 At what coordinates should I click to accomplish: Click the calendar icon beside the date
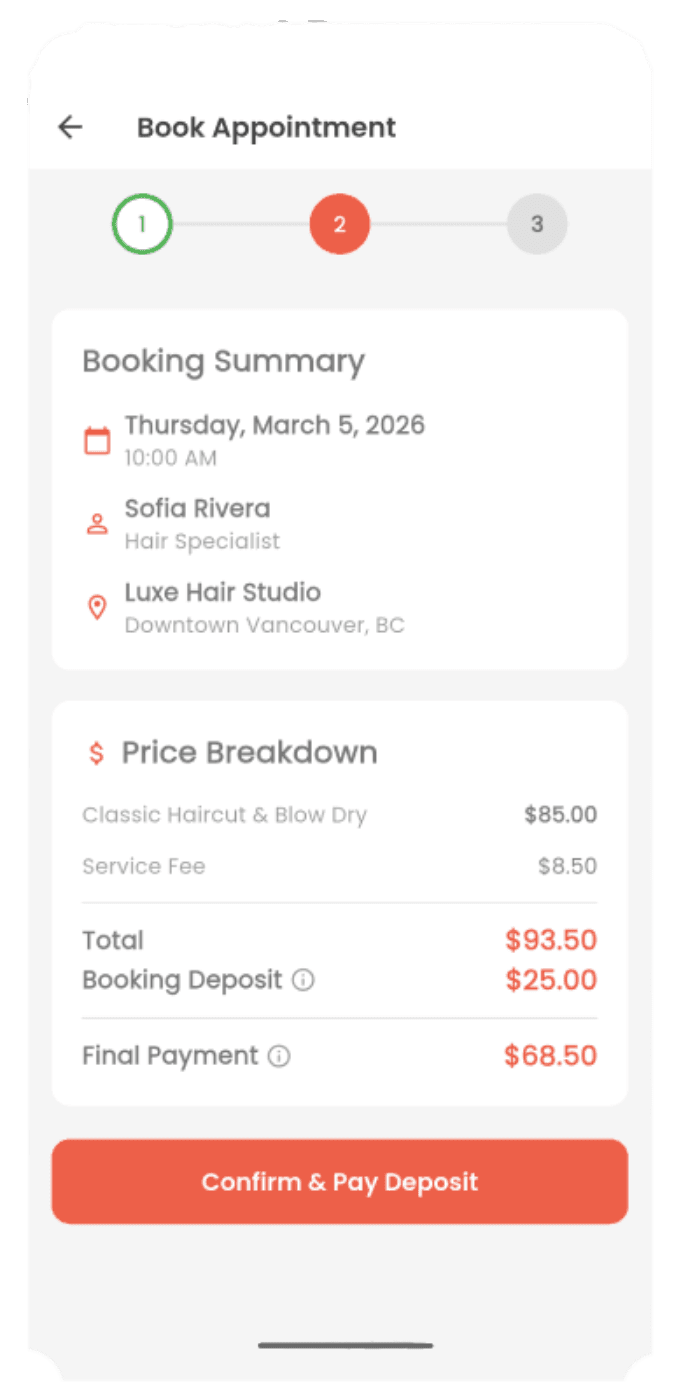97,440
